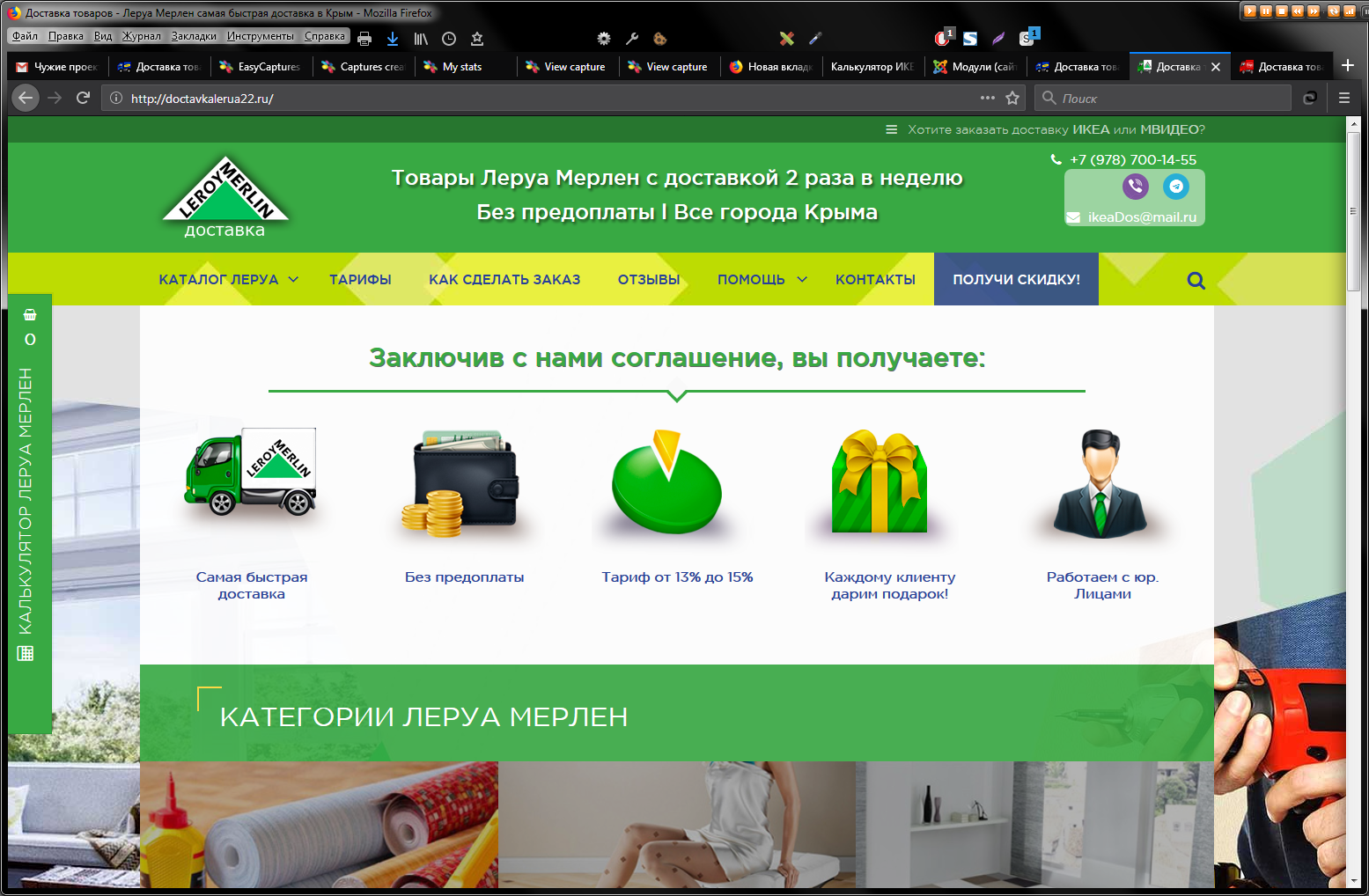Open the Справка menu

325,36
